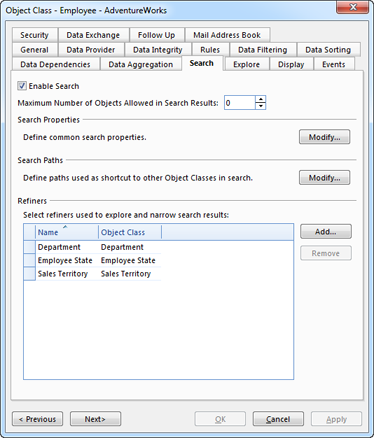This screenshot has height=438, width=374.
Task: Click the Employee State refiner name
Action: click(65, 260)
